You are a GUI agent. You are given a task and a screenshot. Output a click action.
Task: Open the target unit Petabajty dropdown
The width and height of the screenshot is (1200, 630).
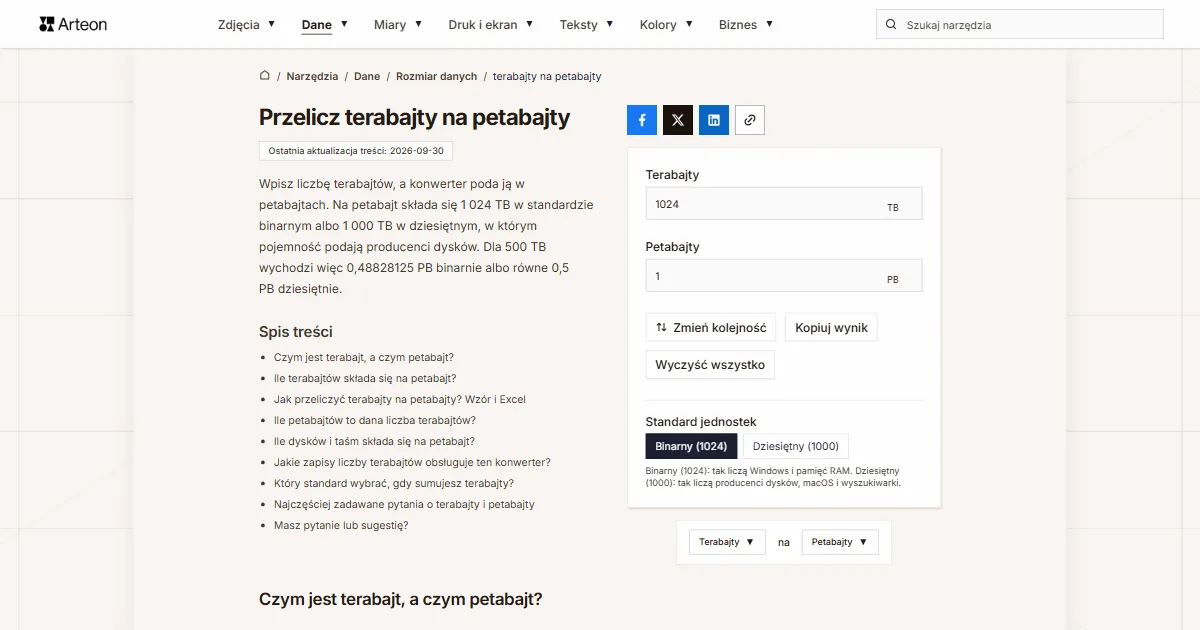tap(840, 542)
